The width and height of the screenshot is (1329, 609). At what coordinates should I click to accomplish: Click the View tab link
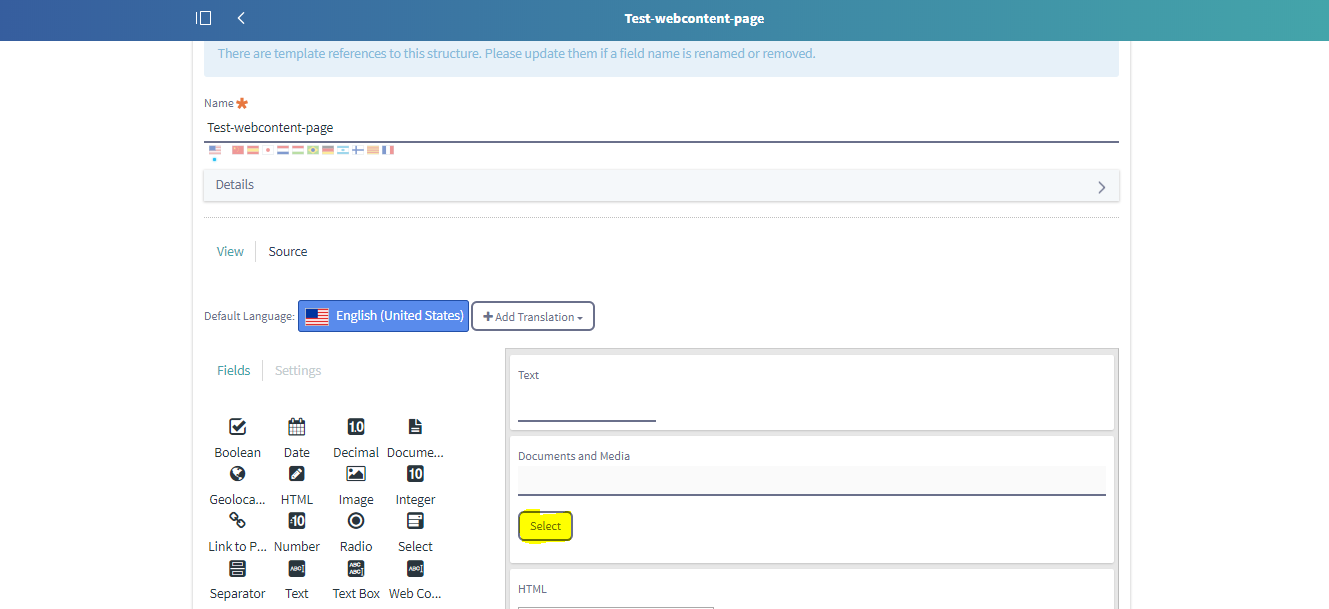pyautogui.click(x=230, y=252)
